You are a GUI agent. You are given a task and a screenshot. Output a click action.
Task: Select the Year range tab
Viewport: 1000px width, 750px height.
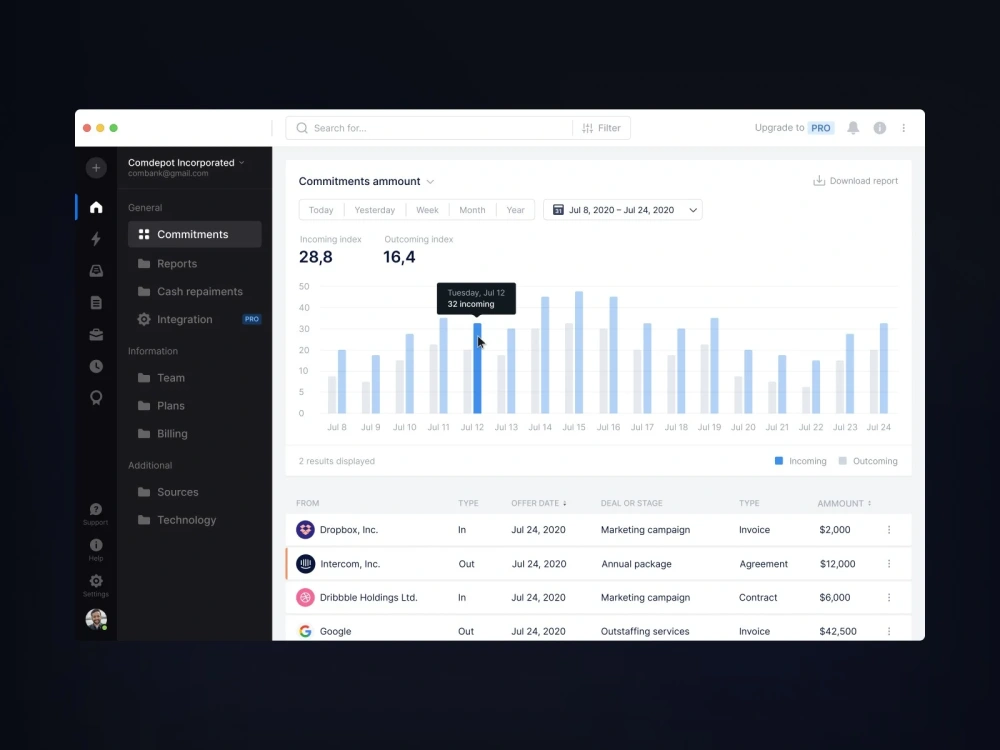pos(515,210)
